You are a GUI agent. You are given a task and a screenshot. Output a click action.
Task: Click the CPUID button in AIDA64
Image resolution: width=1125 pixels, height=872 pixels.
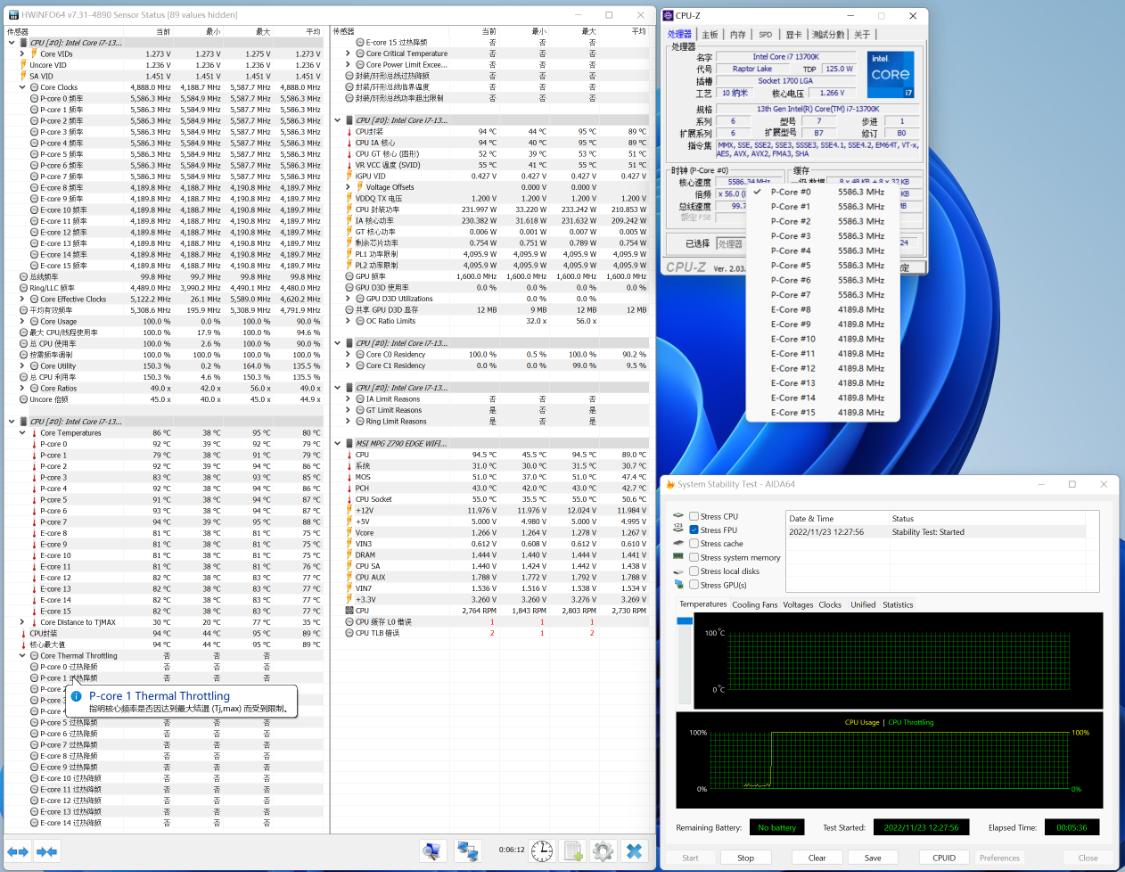[x=944, y=857]
